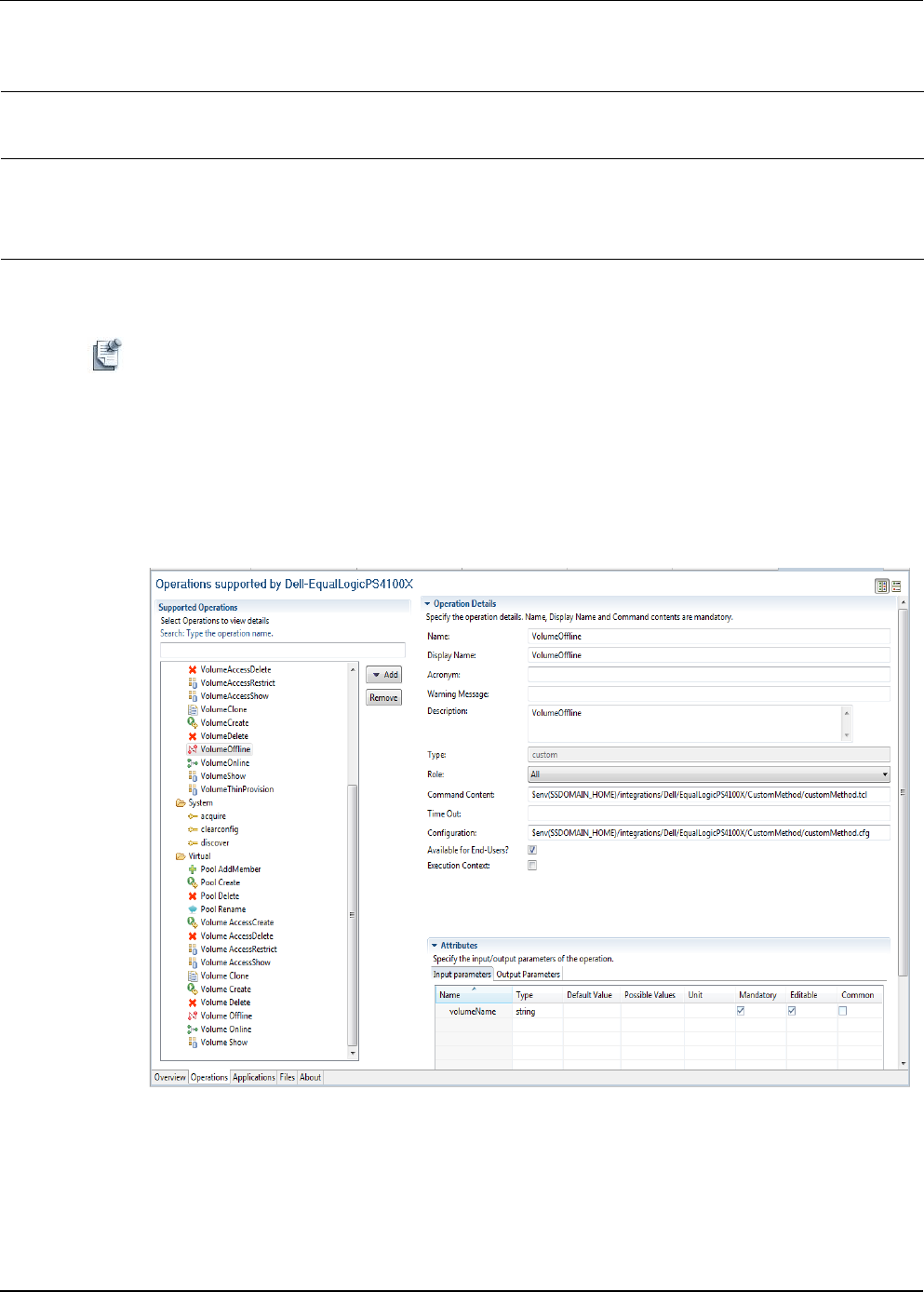Select the VolumeCreate operation icon
This screenshot has height=1292, width=924.
193,722
